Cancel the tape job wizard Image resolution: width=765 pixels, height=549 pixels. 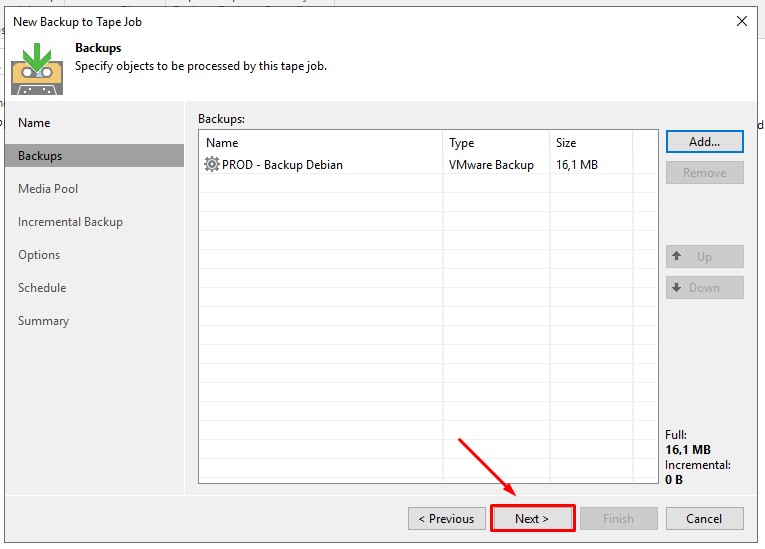[x=704, y=518]
